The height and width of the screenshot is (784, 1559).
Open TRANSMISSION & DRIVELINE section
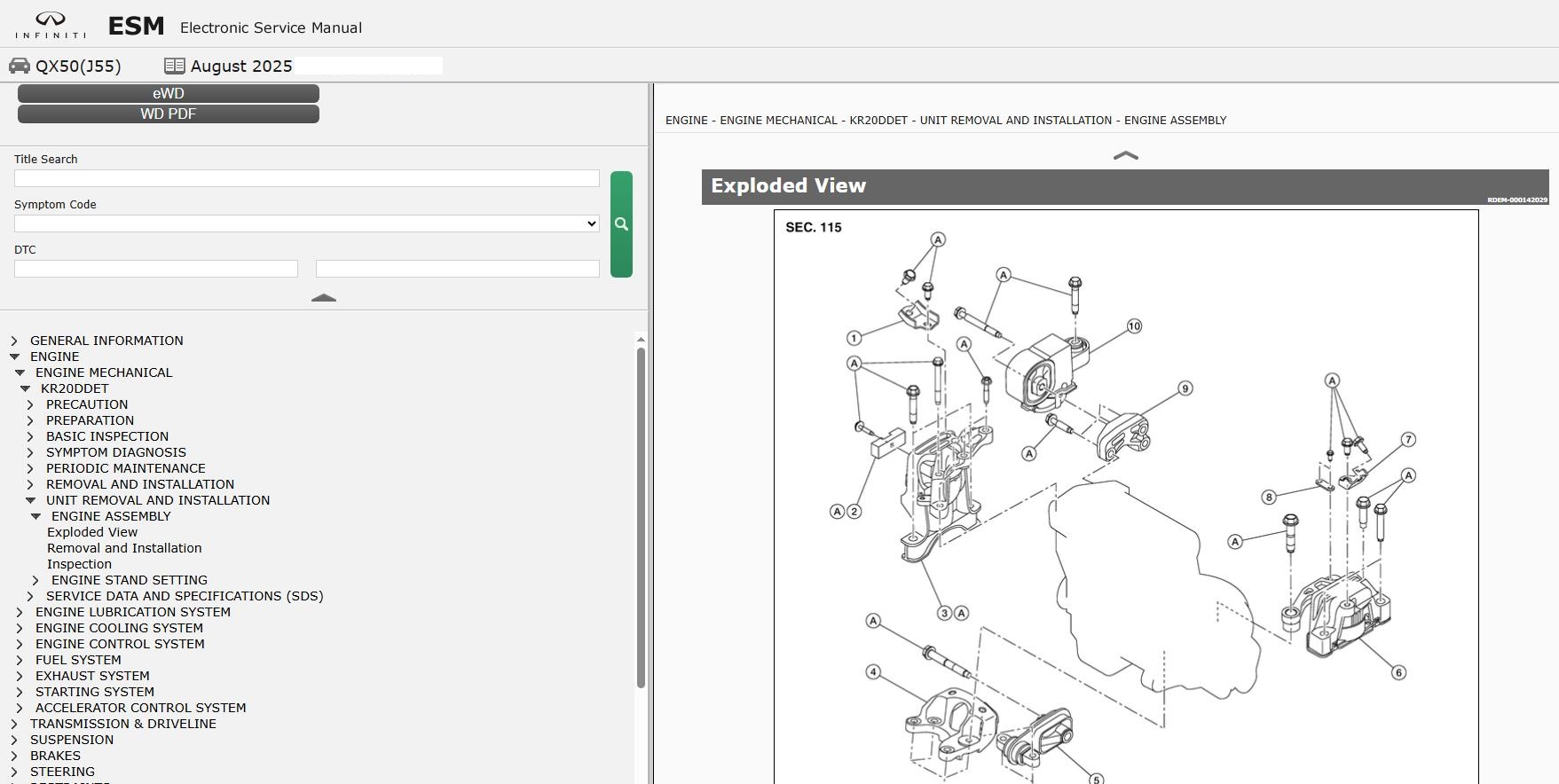123,724
